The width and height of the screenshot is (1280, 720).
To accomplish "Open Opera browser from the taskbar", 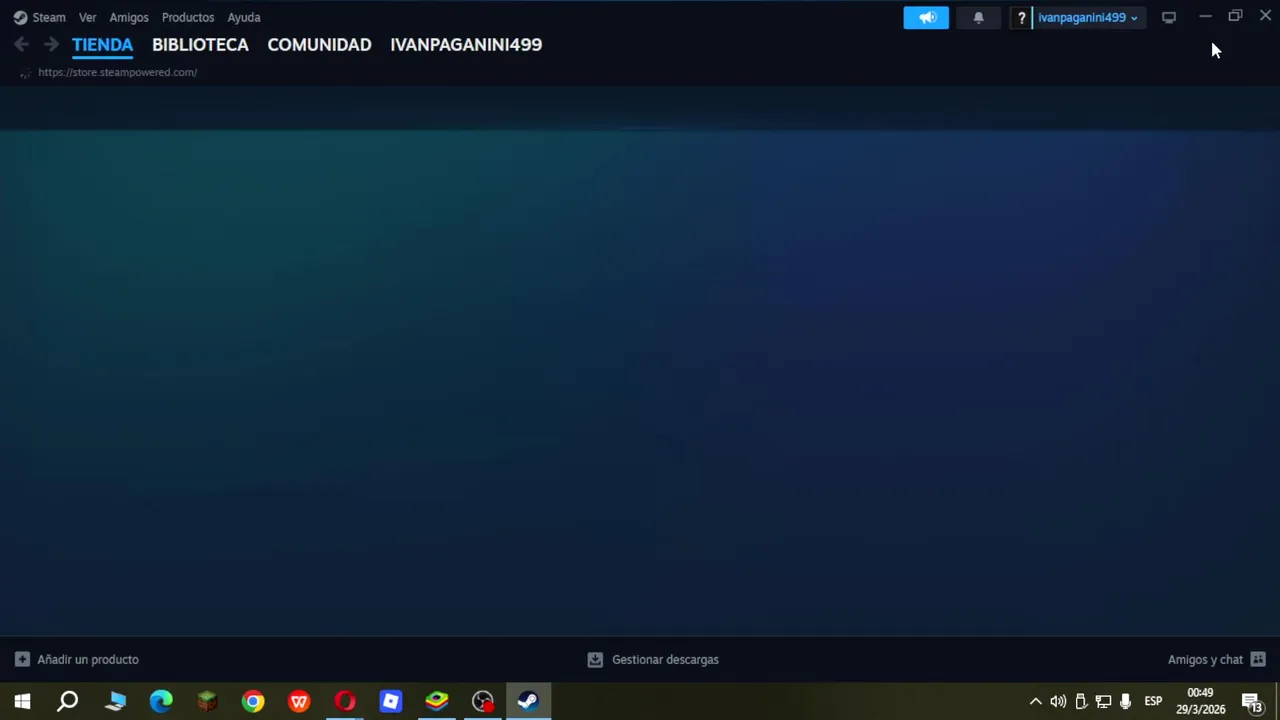I will point(345,701).
